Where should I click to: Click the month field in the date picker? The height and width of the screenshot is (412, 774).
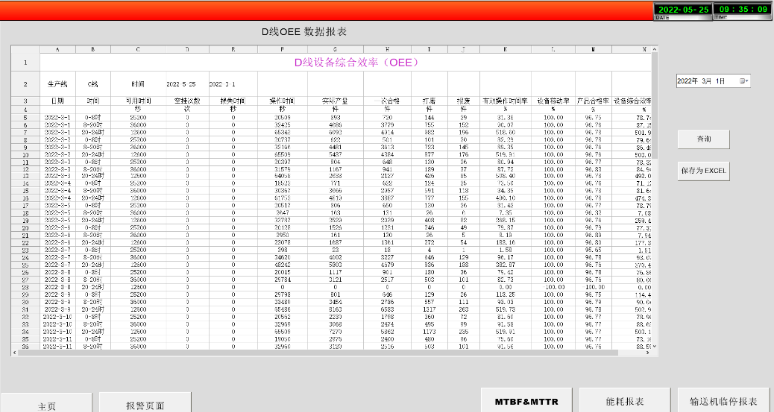point(708,80)
